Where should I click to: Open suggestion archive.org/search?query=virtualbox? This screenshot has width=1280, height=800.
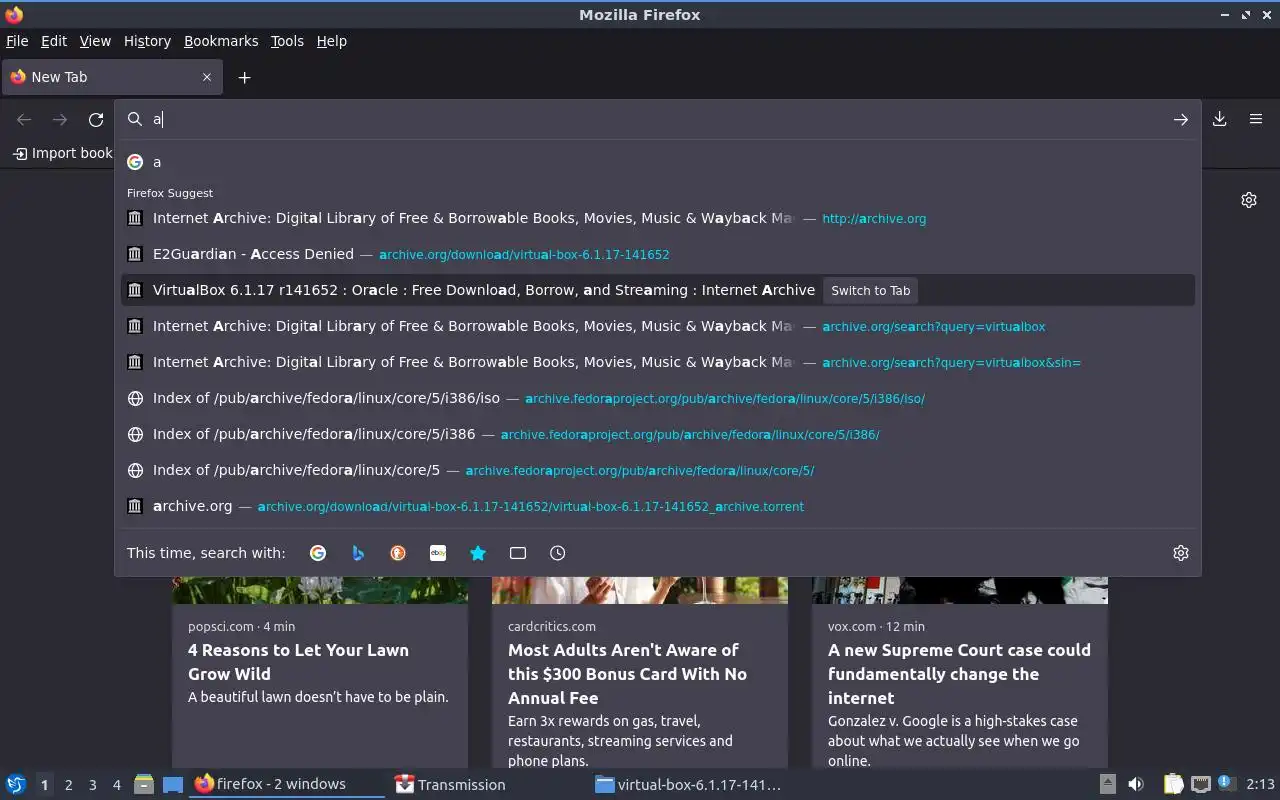coord(658,326)
